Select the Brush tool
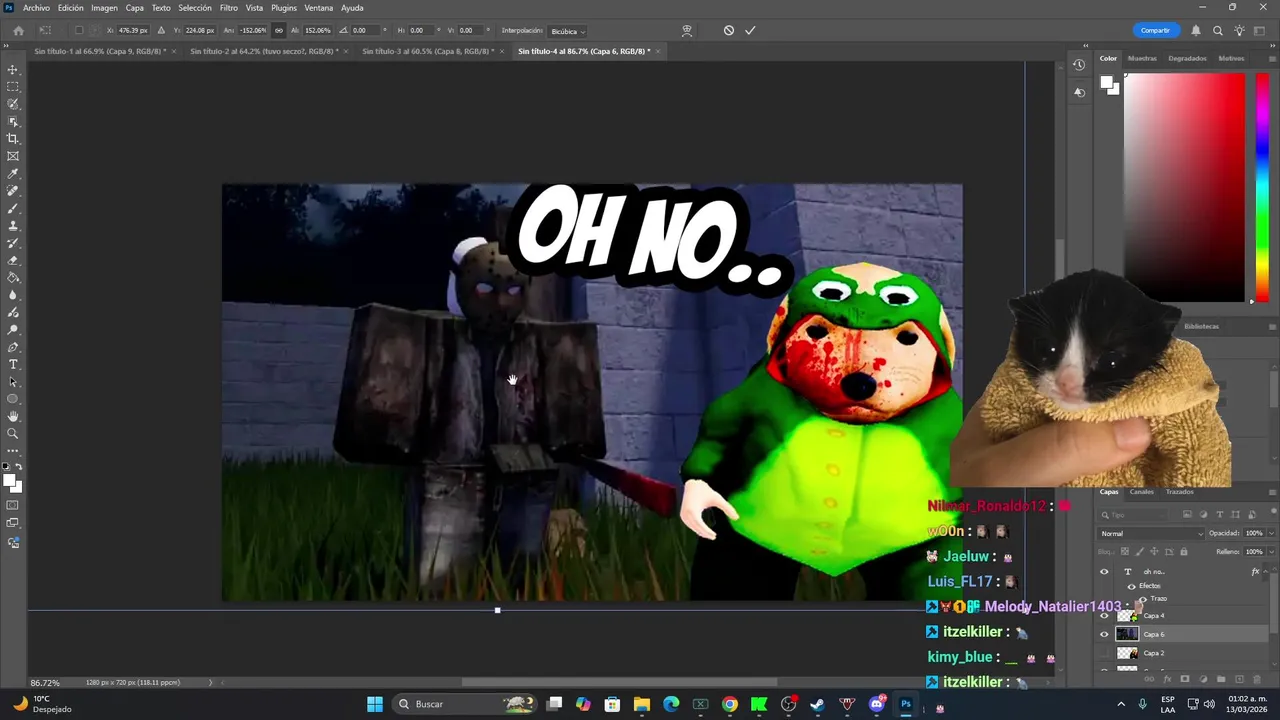Image resolution: width=1280 pixels, height=720 pixels. click(13, 208)
